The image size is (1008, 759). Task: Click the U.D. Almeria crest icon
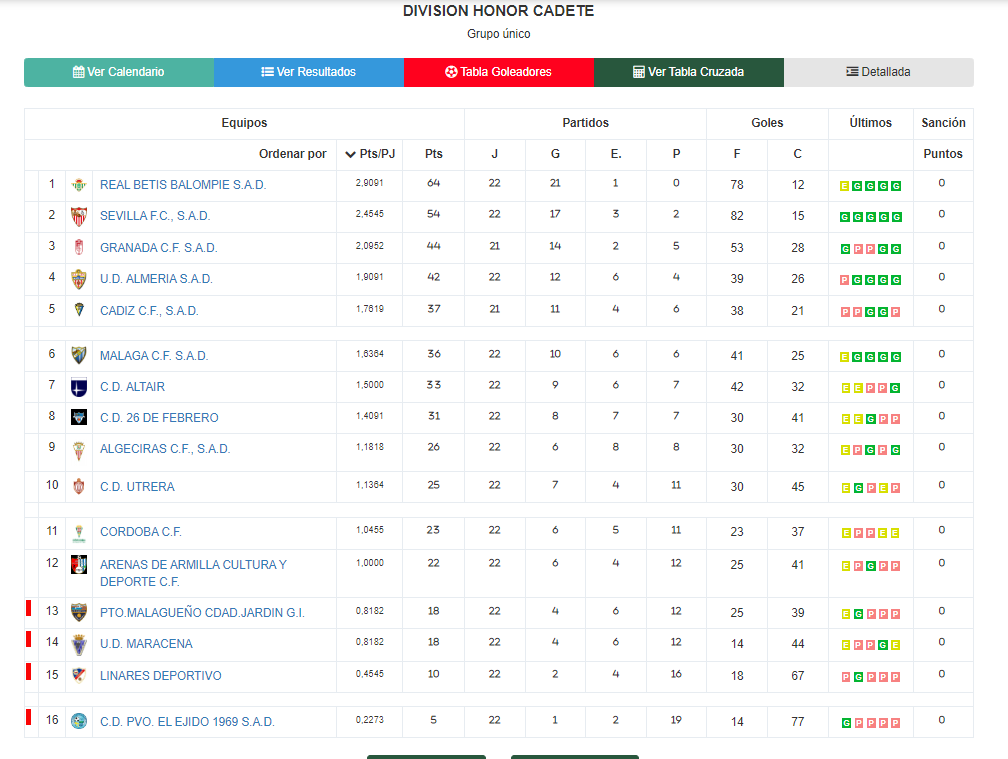(79, 279)
